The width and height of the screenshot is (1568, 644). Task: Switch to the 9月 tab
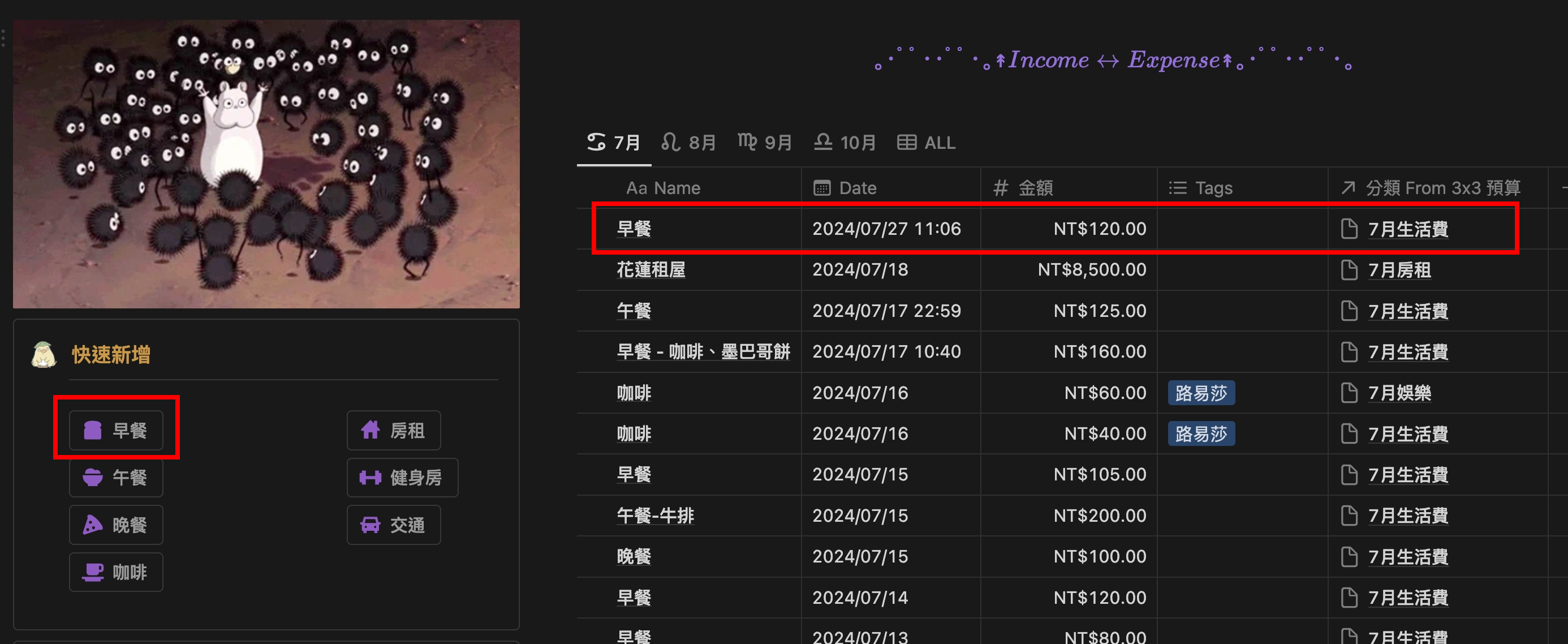coord(765,143)
